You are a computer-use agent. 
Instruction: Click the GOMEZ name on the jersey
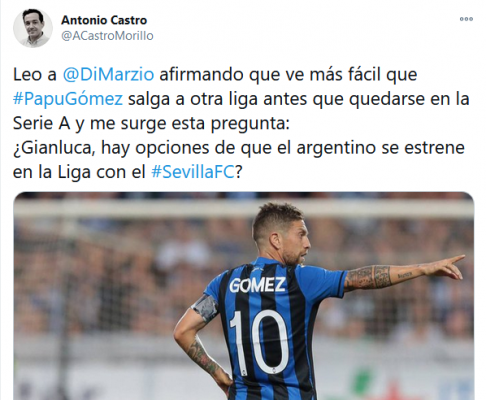pyautogui.click(x=257, y=285)
